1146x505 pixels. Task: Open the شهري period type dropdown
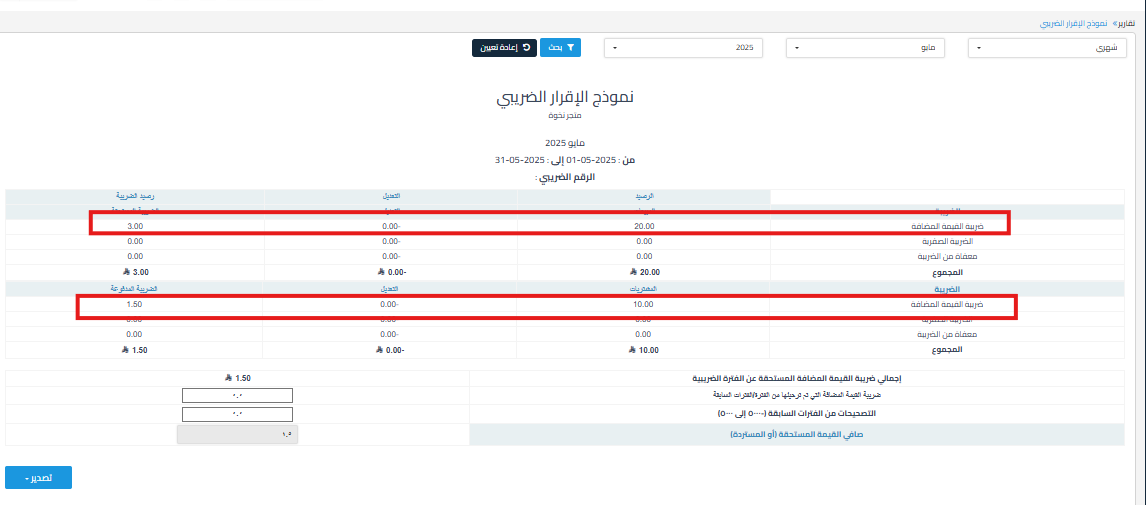coord(1047,48)
